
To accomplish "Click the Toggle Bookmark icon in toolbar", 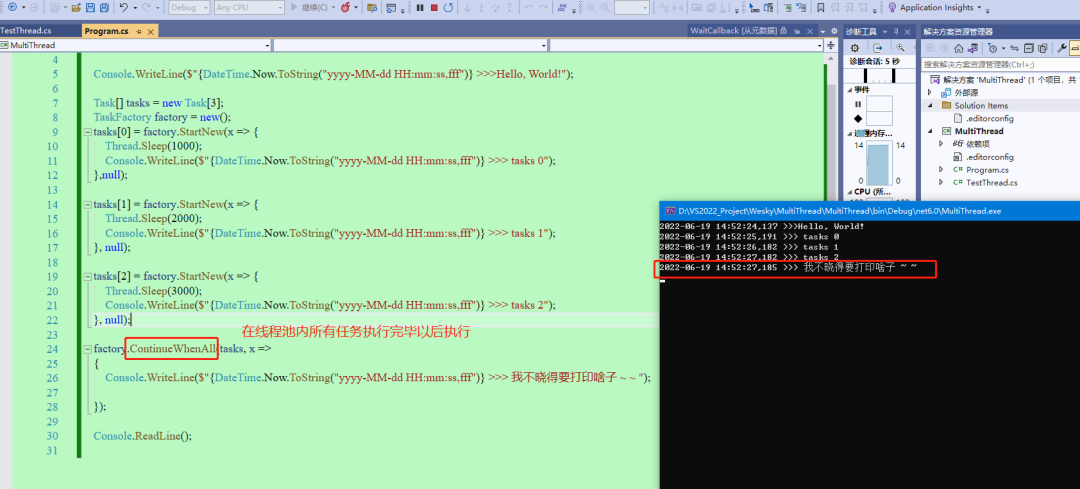I will 820,8.
